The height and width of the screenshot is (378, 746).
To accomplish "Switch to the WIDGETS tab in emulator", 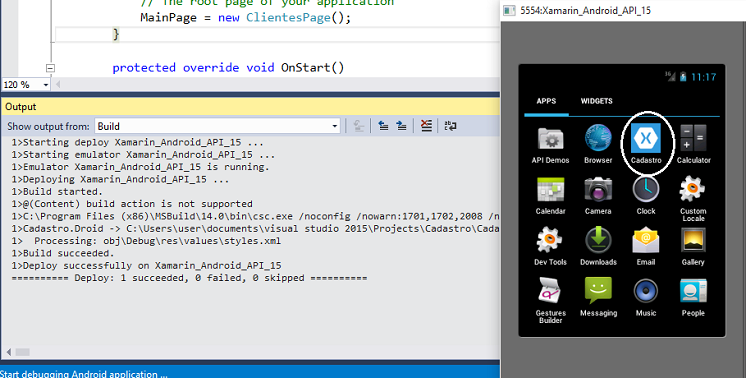I will click(597, 101).
